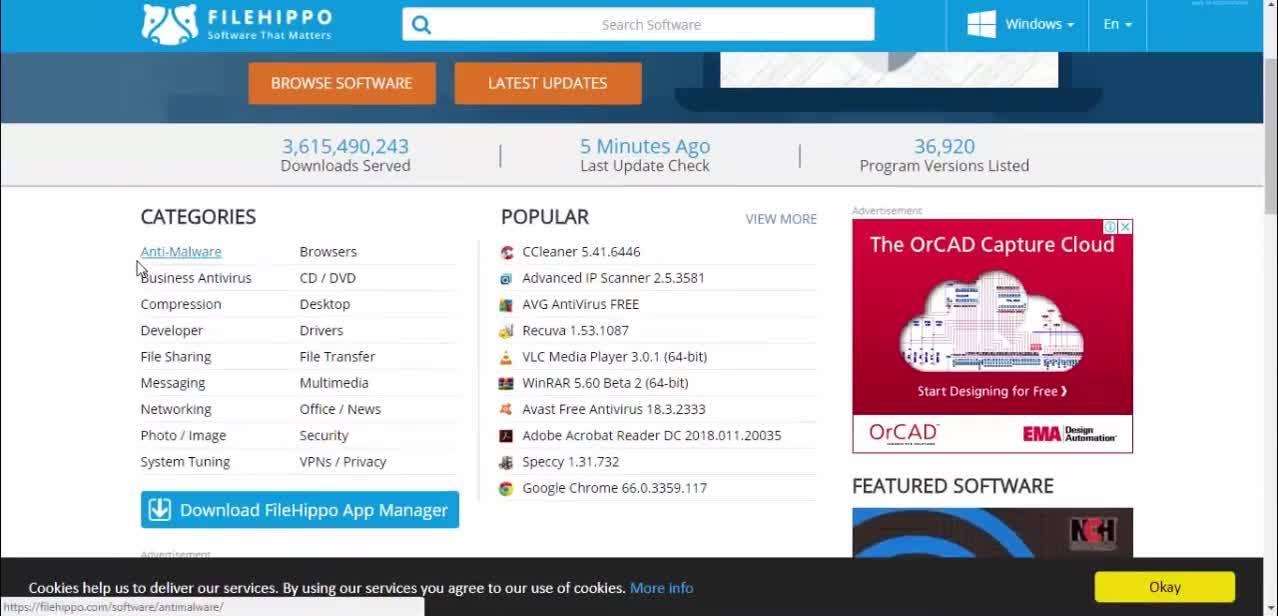Click the 5 Minutes Ago update text
This screenshot has height=616, width=1278.
click(x=645, y=146)
